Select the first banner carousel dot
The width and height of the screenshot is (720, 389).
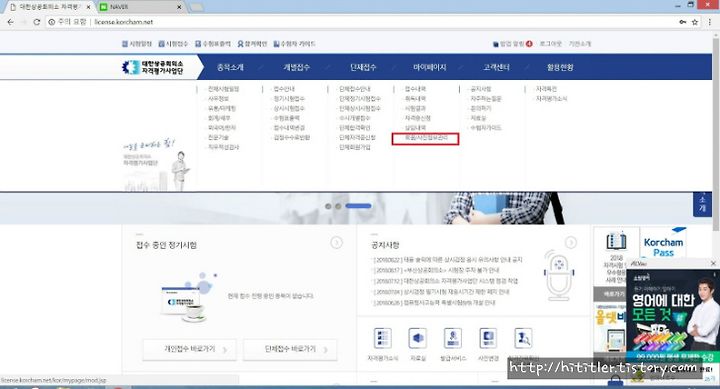(x=328, y=206)
